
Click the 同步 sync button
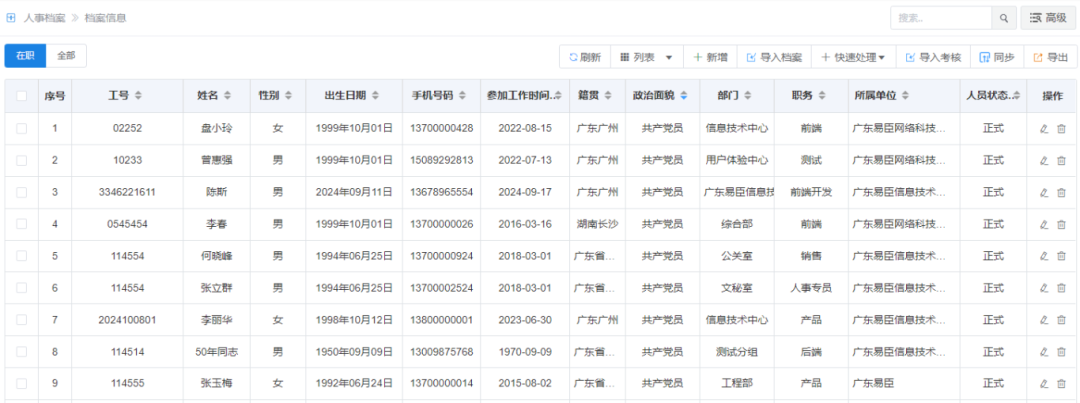point(997,58)
